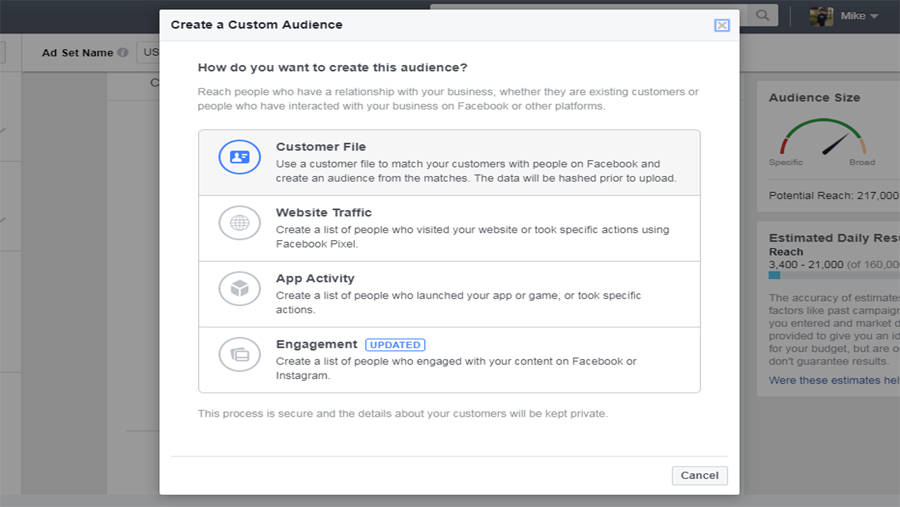This screenshot has height=507, width=900.
Task: Click the Mike username in header
Action: (853, 16)
